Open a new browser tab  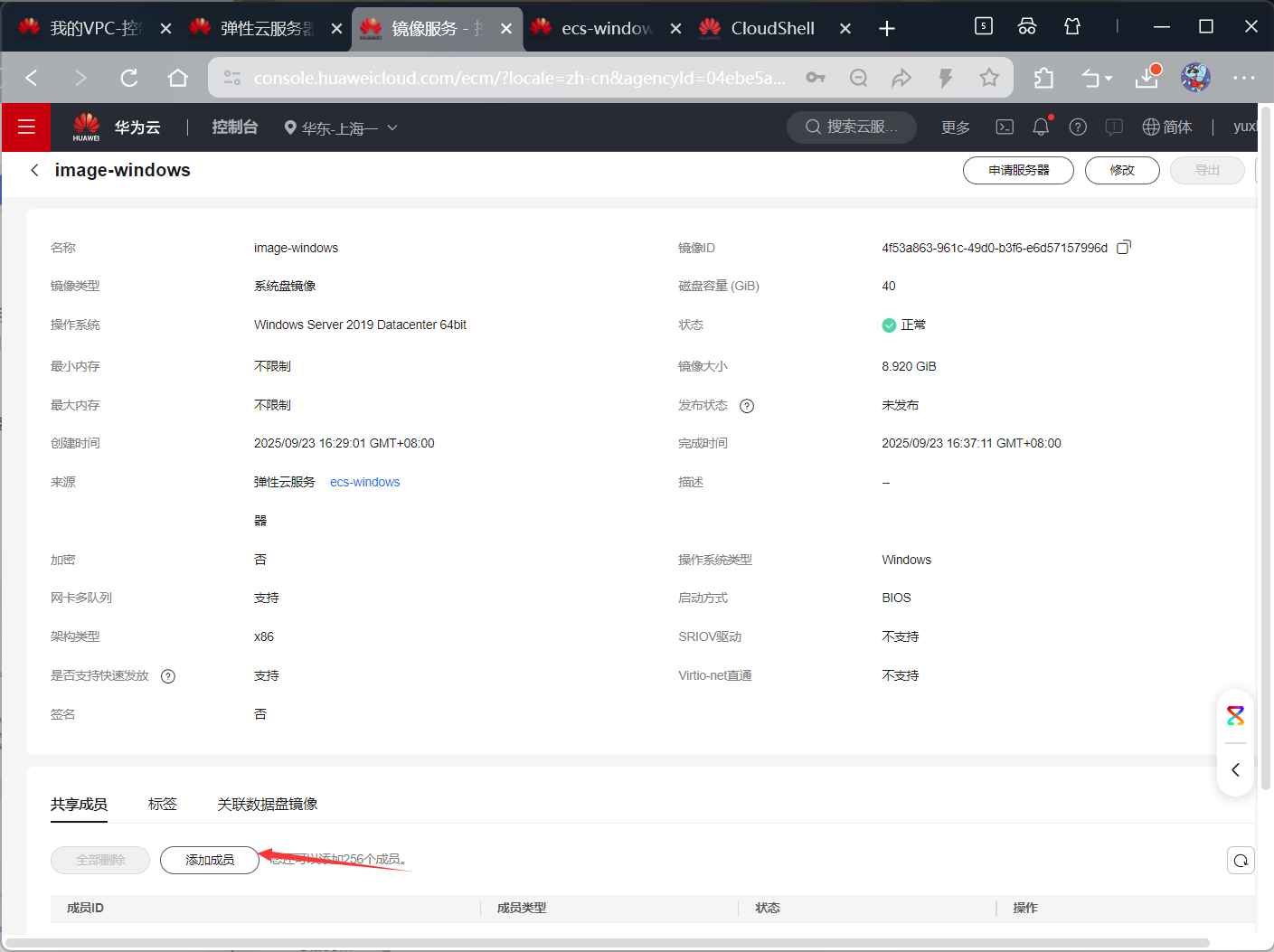click(x=887, y=29)
